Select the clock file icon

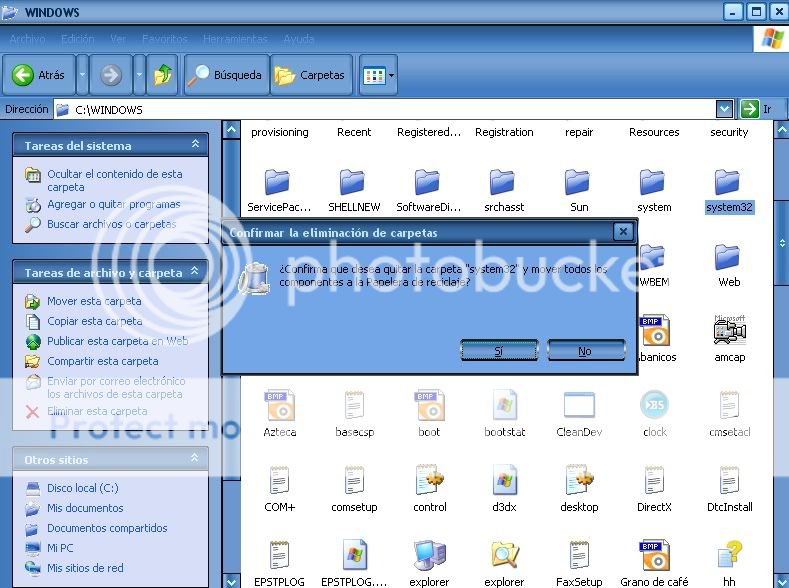654,406
